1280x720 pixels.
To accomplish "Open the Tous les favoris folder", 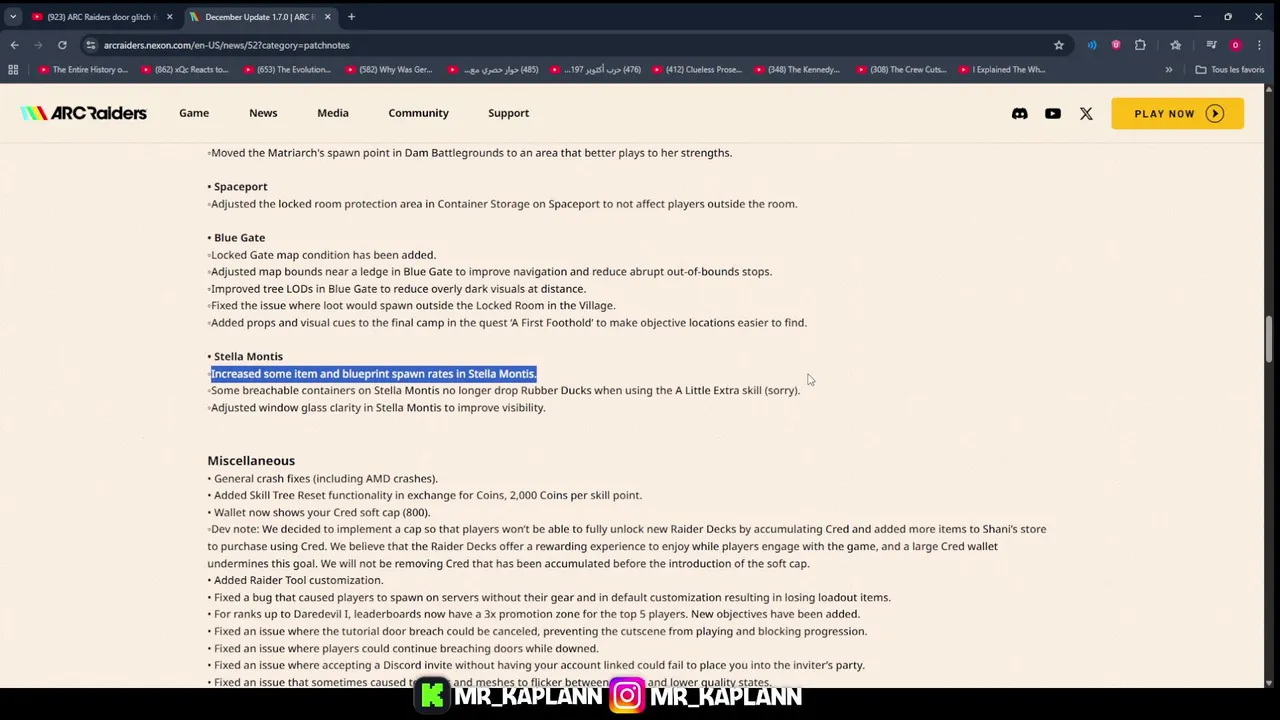I will [1229, 70].
